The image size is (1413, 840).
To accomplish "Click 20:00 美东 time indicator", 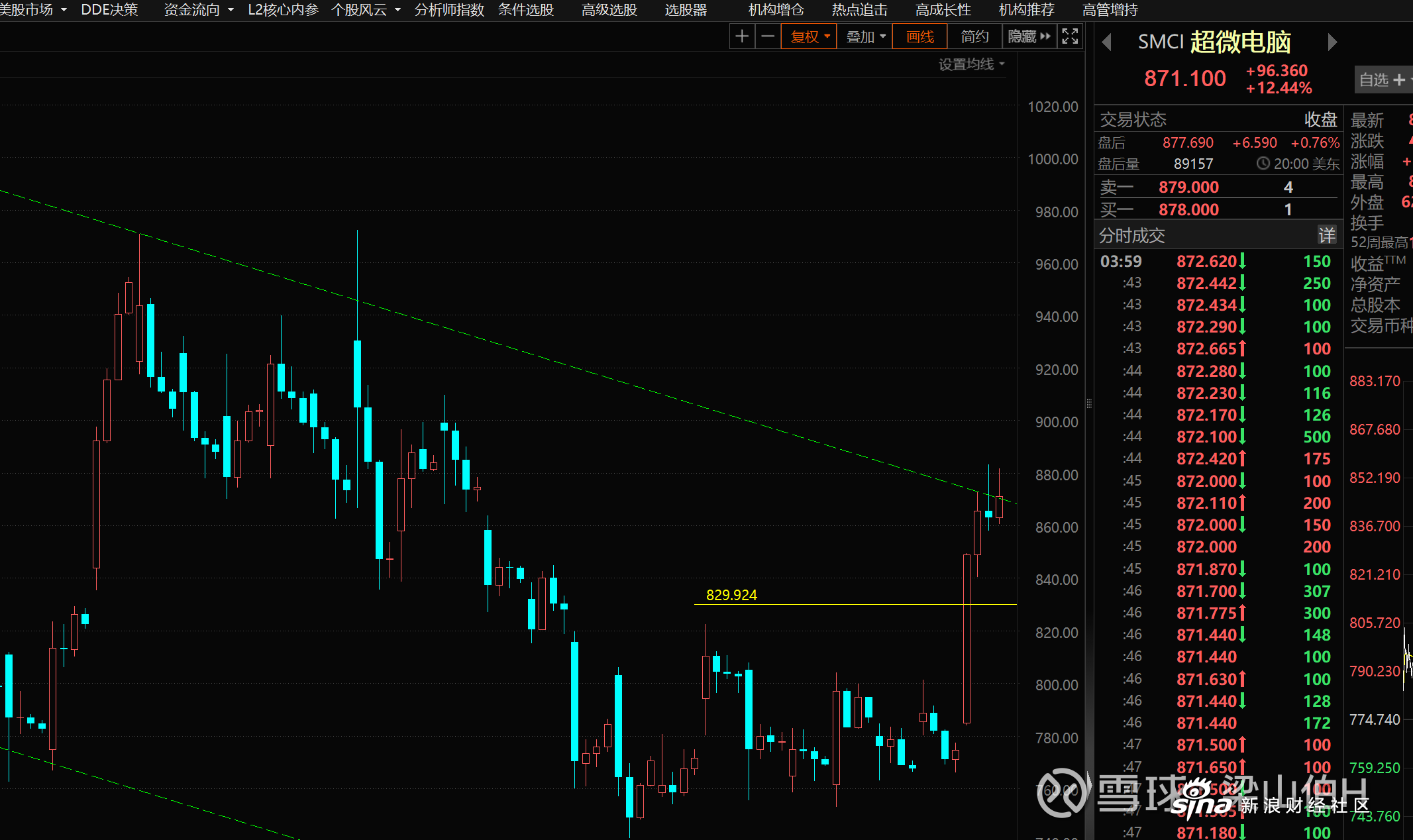I will [1298, 164].
